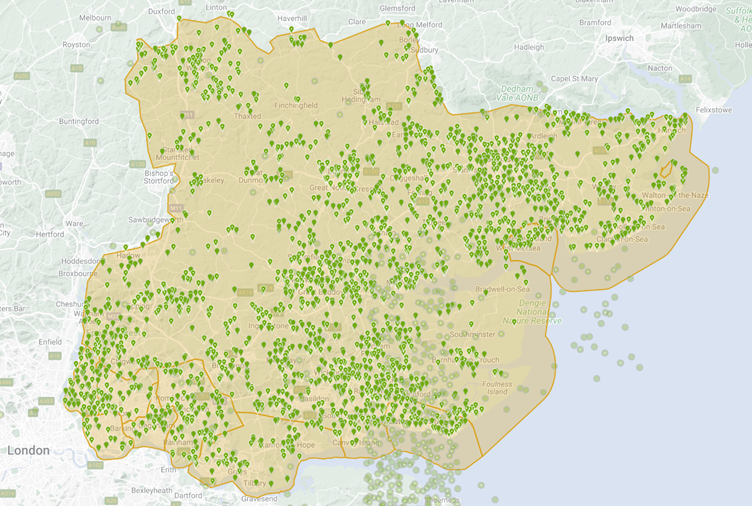Click the Woodbridge label
Image resolution: width=752 pixels, height=506 pixels.
pos(696,9)
